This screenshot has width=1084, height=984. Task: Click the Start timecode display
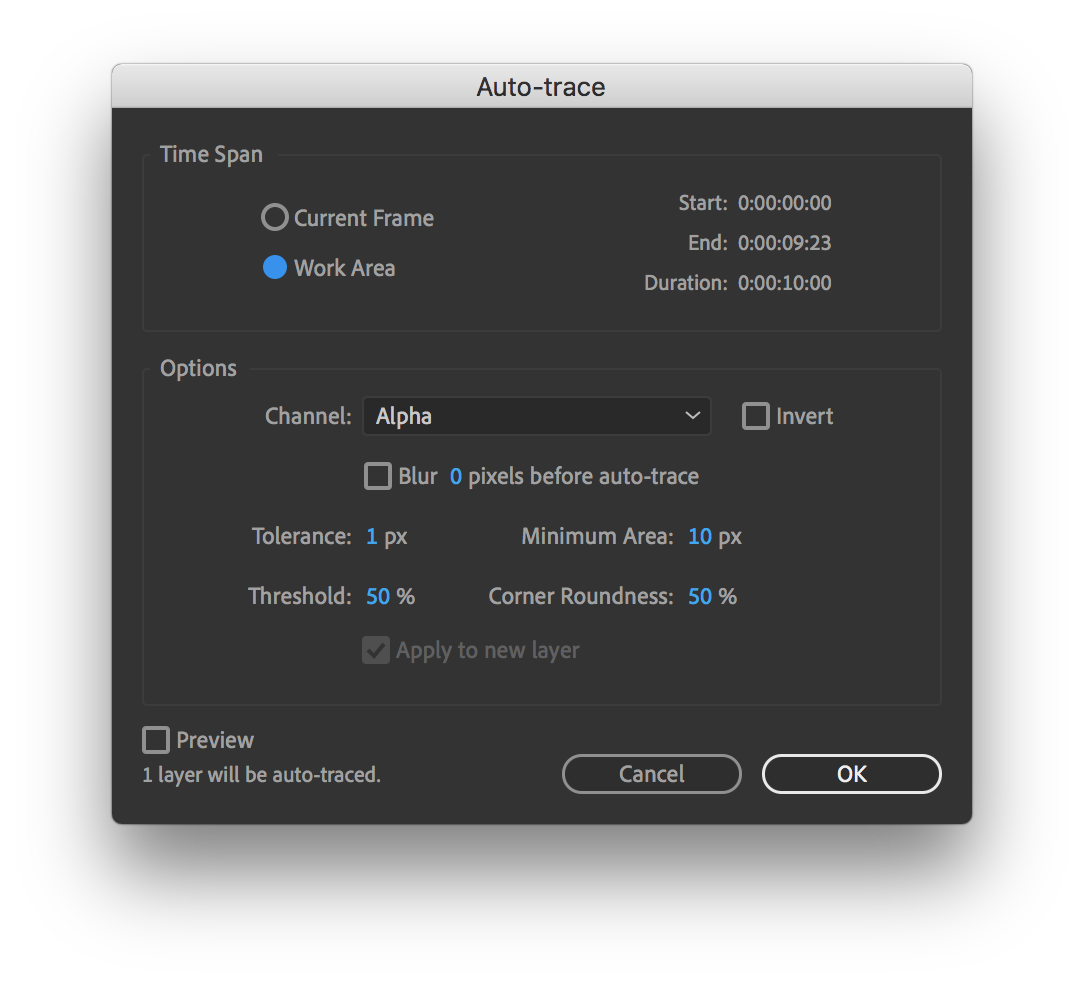click(784, 203)
